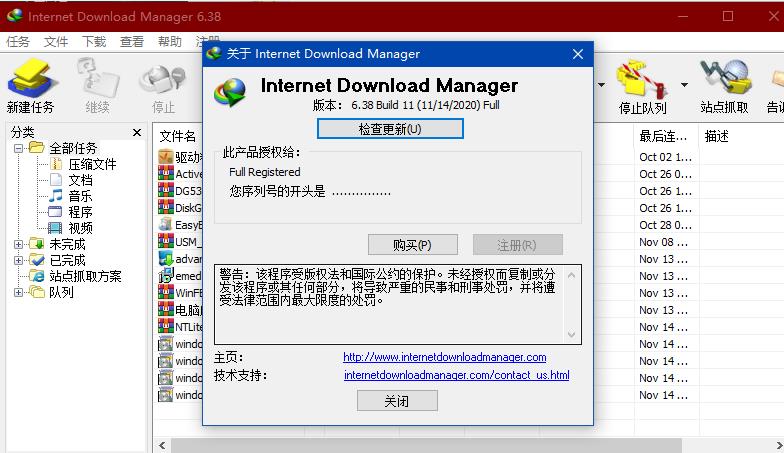The image size is (784, 453).
Task: Click the IDM logo in About dialog
Action: point(230,92)
